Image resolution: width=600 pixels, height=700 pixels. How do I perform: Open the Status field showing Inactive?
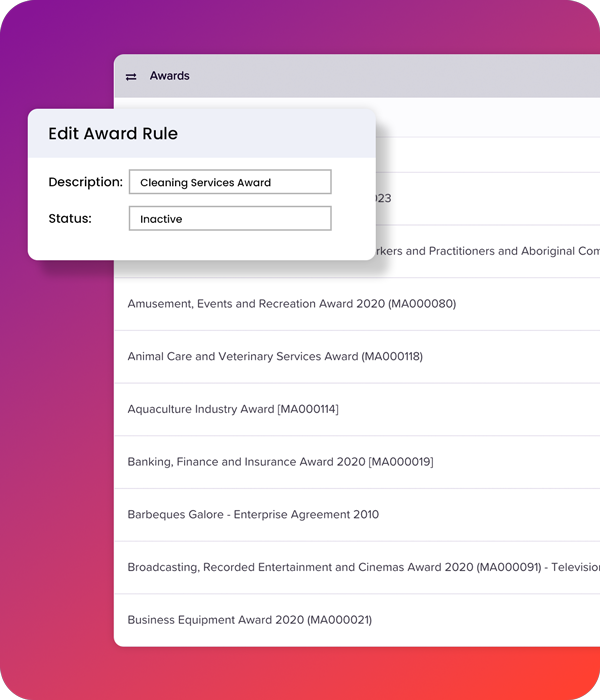pos(230,219)
